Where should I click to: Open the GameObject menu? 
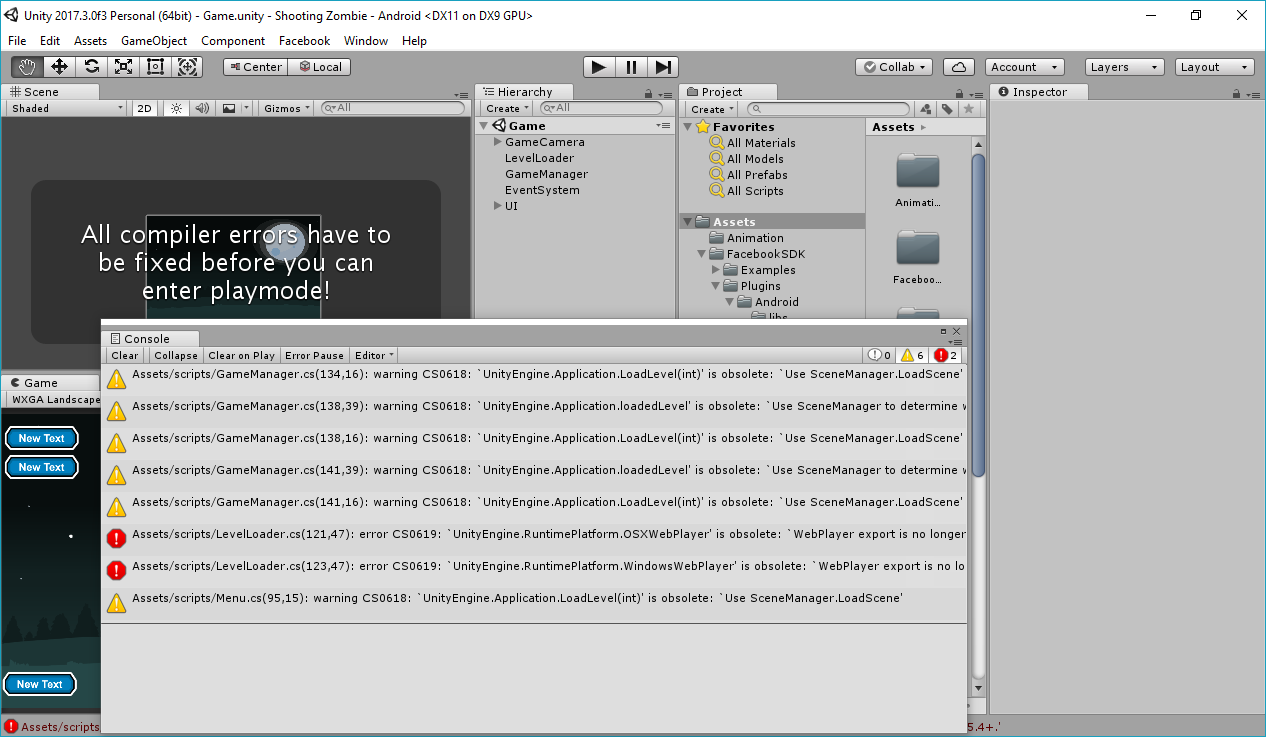coord(154,41)
